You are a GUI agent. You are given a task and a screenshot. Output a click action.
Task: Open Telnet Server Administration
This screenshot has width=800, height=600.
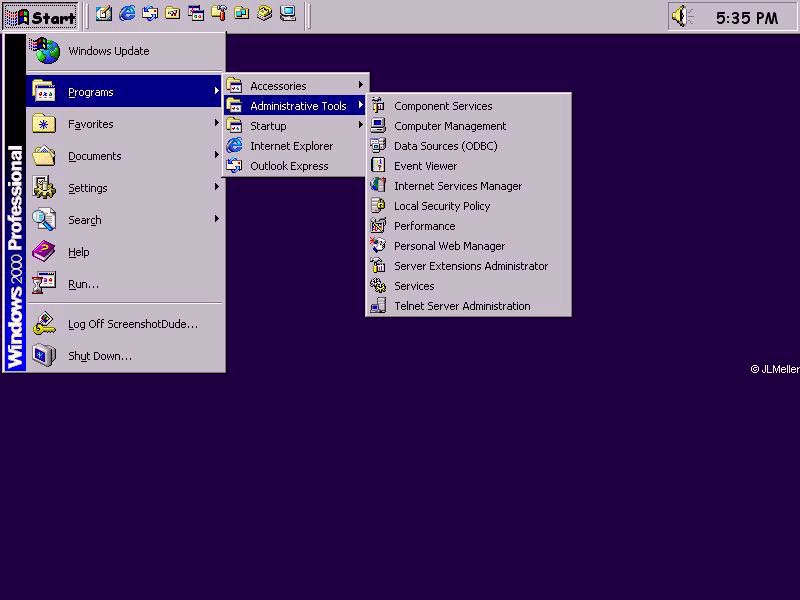click(x=468, y=306)
